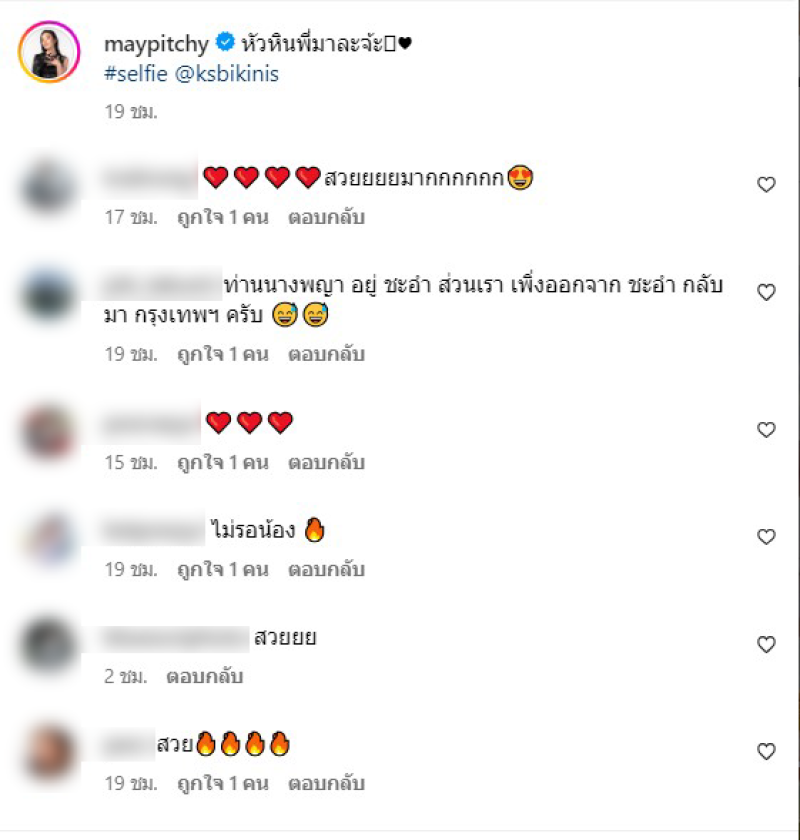Like the ชะอำ กรุงเทพฯ comment heart

pos(766,292)
